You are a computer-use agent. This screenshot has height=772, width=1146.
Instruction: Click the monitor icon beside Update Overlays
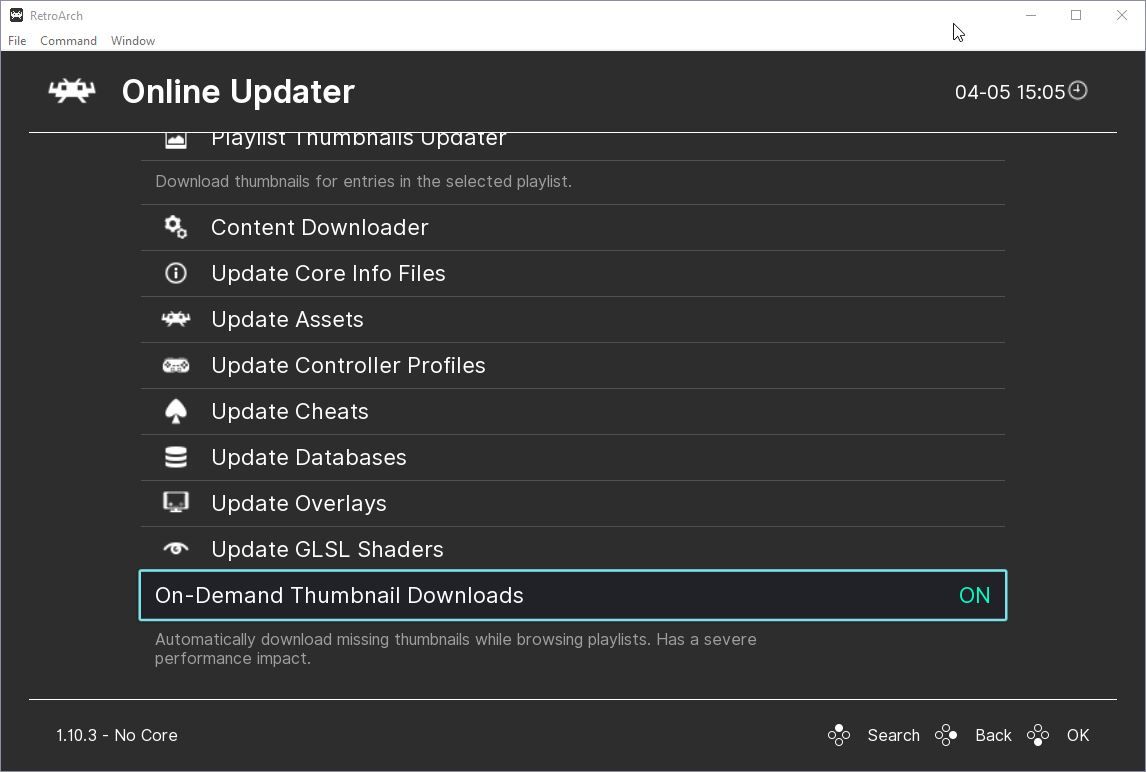coord(175,503)
